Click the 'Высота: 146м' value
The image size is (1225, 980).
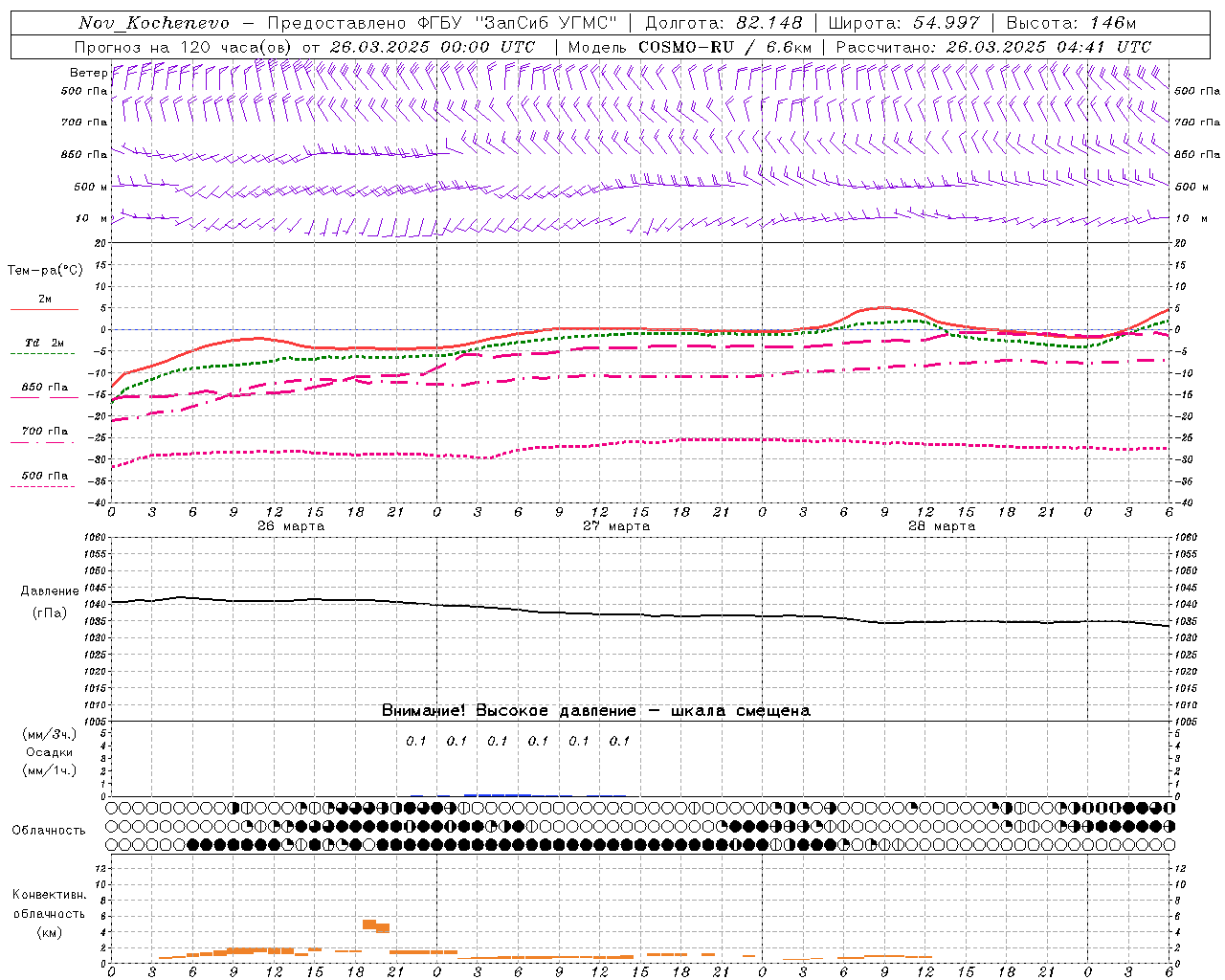click(x=1071, y=23)
